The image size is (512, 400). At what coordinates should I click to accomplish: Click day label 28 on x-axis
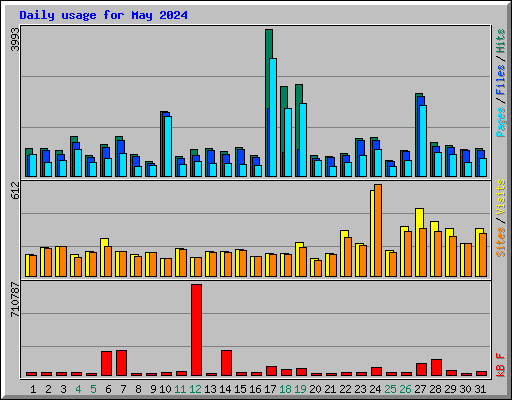[435, 389]
